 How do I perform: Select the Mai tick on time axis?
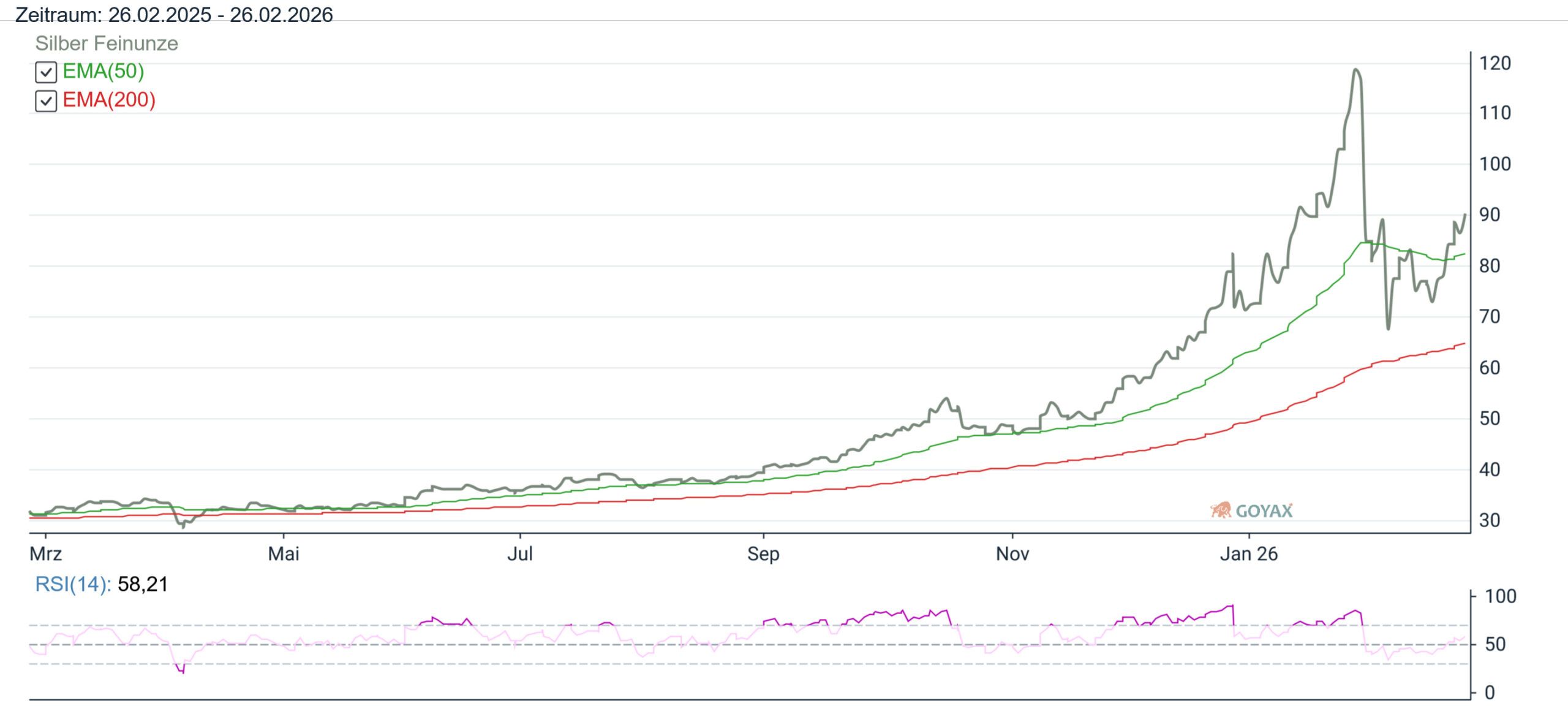(x=284, y=553)
